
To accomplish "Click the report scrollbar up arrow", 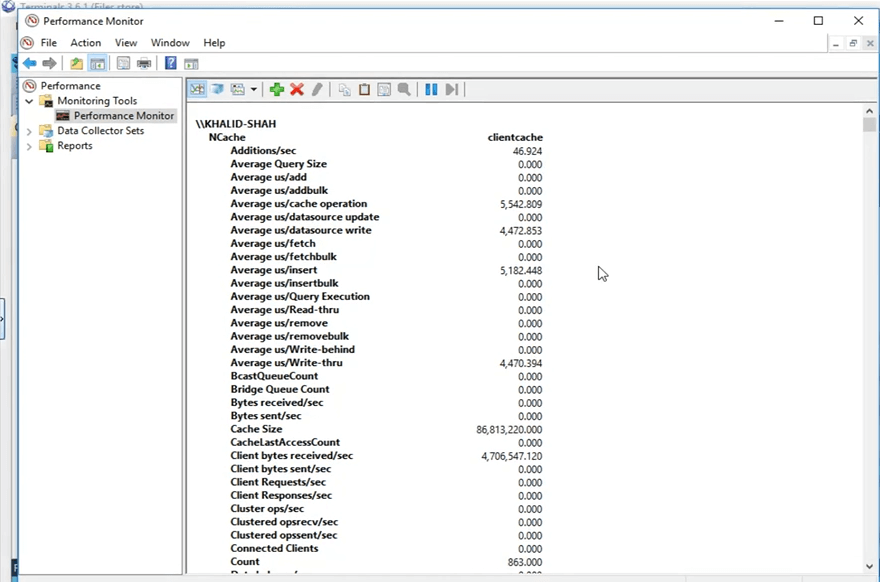I will 869,111.
